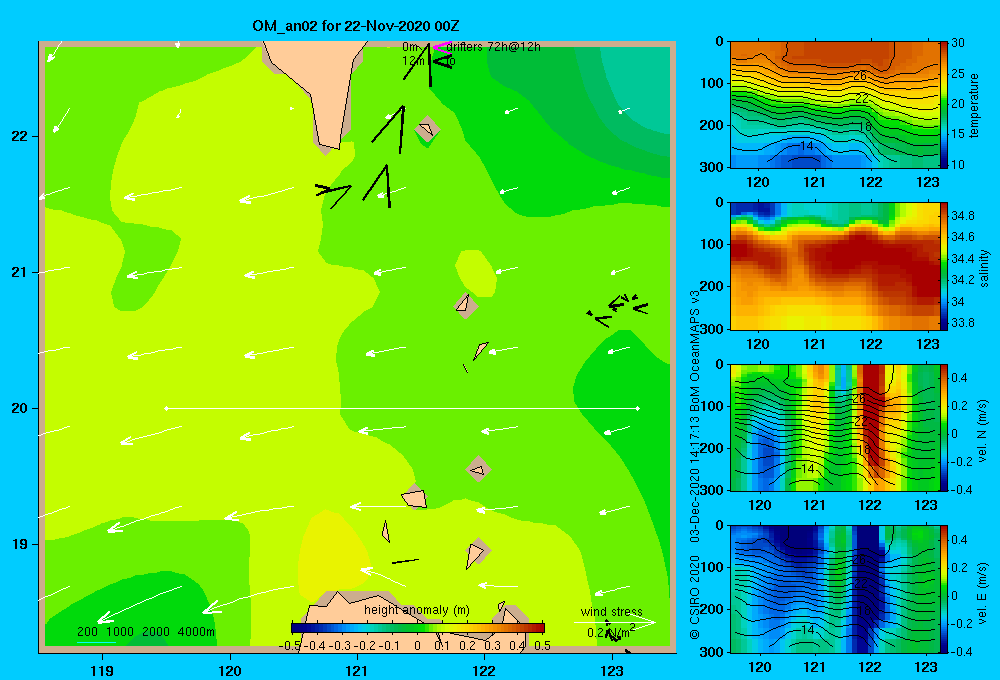Screen dimensions: 1000x680
Task: Open the salinity cross-section panel
Action: point(834,266)
